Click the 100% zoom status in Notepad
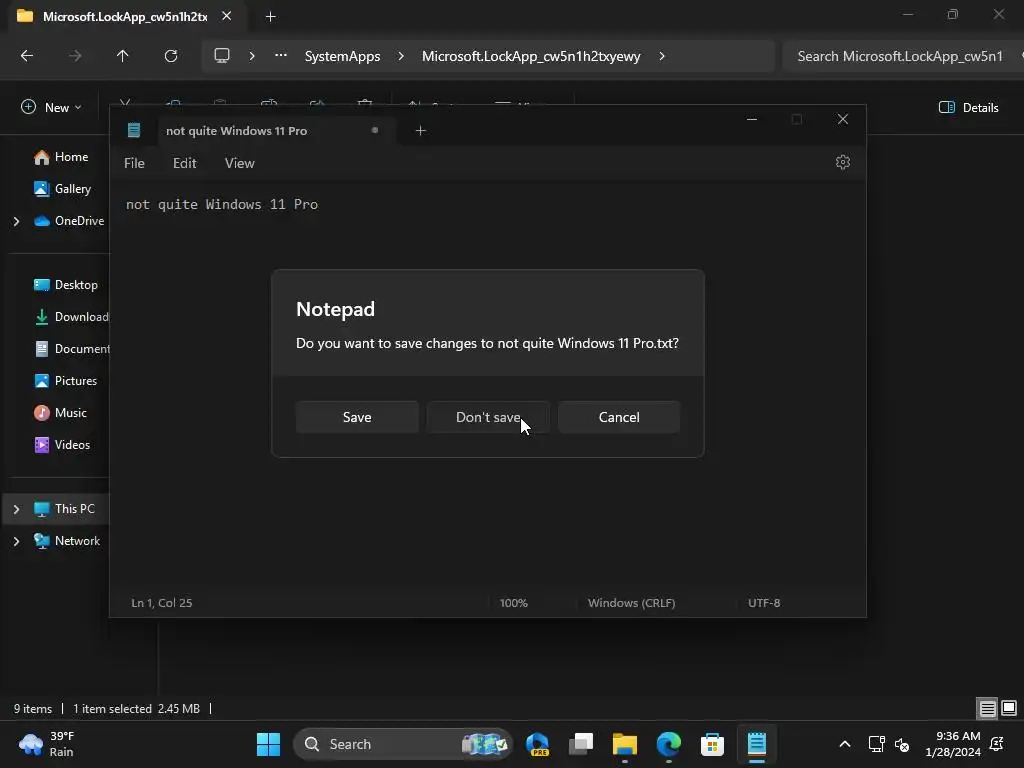Image resolution: width=1024 pixels, height=768 pixels. tap(513, 603)
